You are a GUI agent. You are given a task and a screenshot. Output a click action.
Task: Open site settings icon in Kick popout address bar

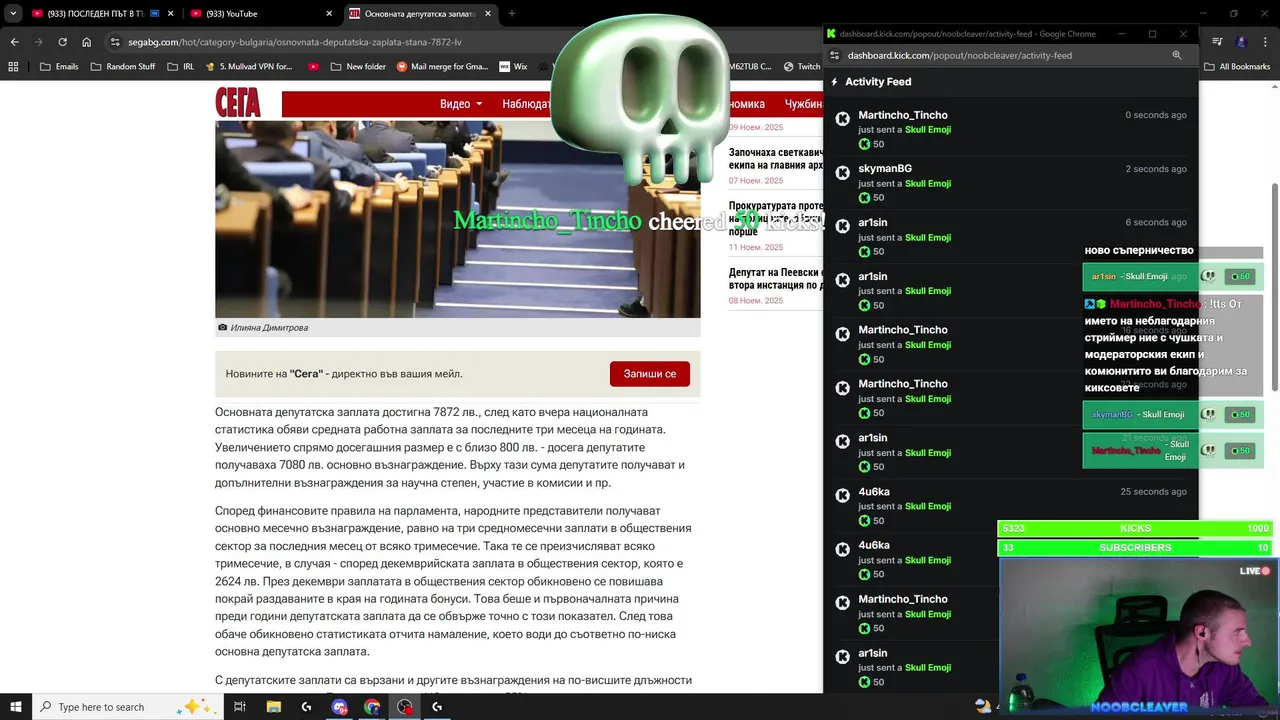coord(835,55)
